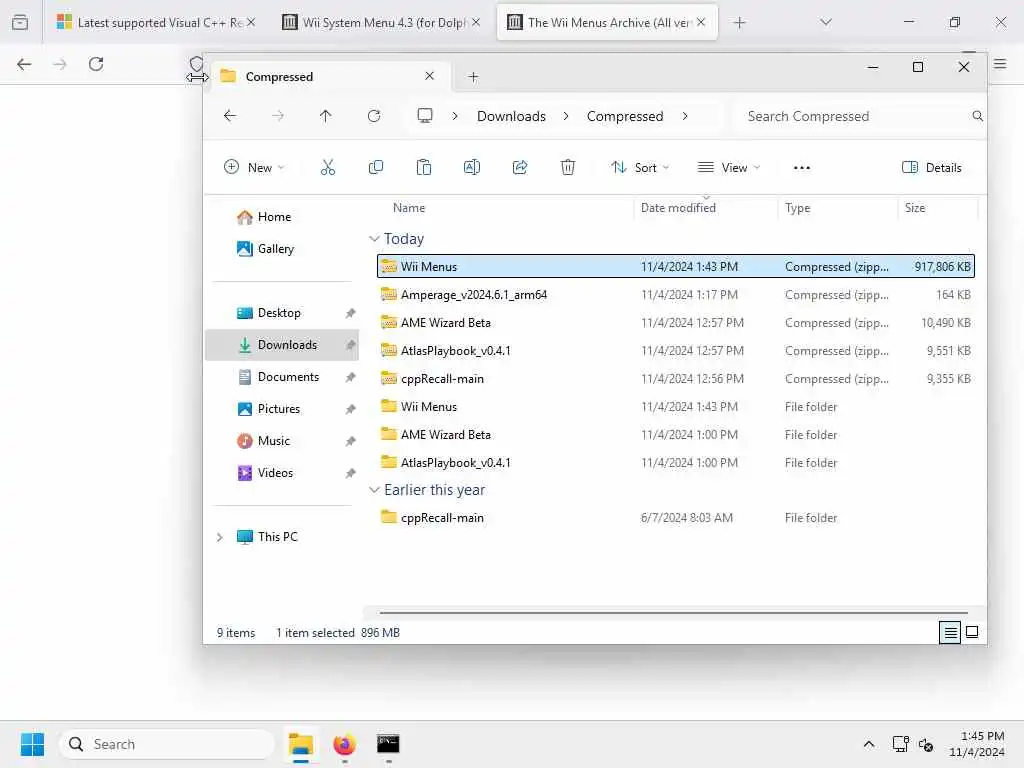Open the View dropdown menu
This screenshot has height=768, width=1024.
pyautogui.click(x=729, y=168)
